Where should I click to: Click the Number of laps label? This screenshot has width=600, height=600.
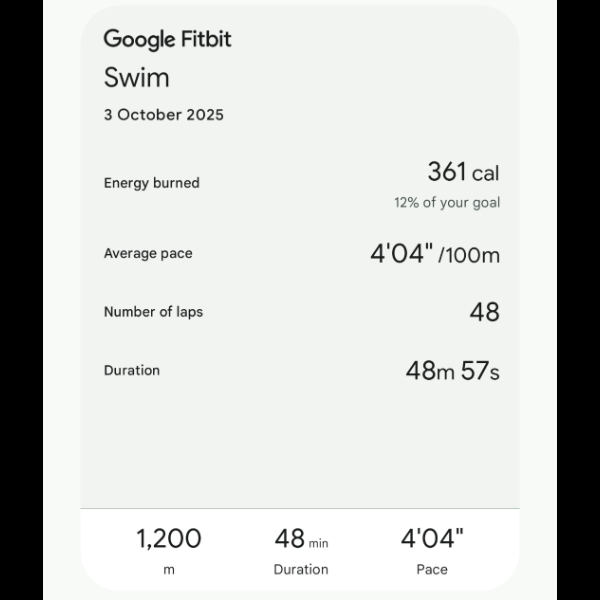click(153, 312)
